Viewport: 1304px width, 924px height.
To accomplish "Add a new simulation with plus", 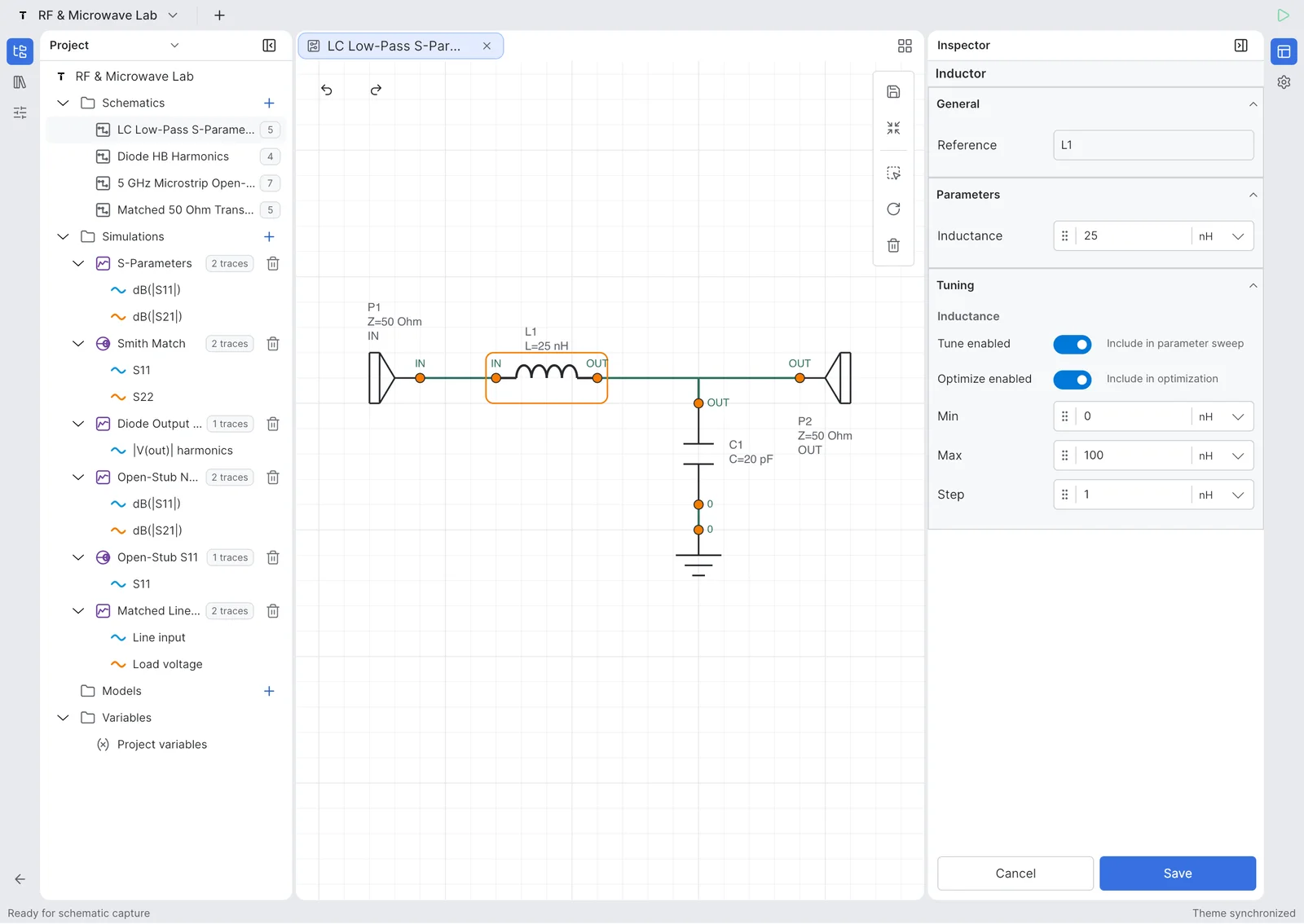I will tap(269, 237).
